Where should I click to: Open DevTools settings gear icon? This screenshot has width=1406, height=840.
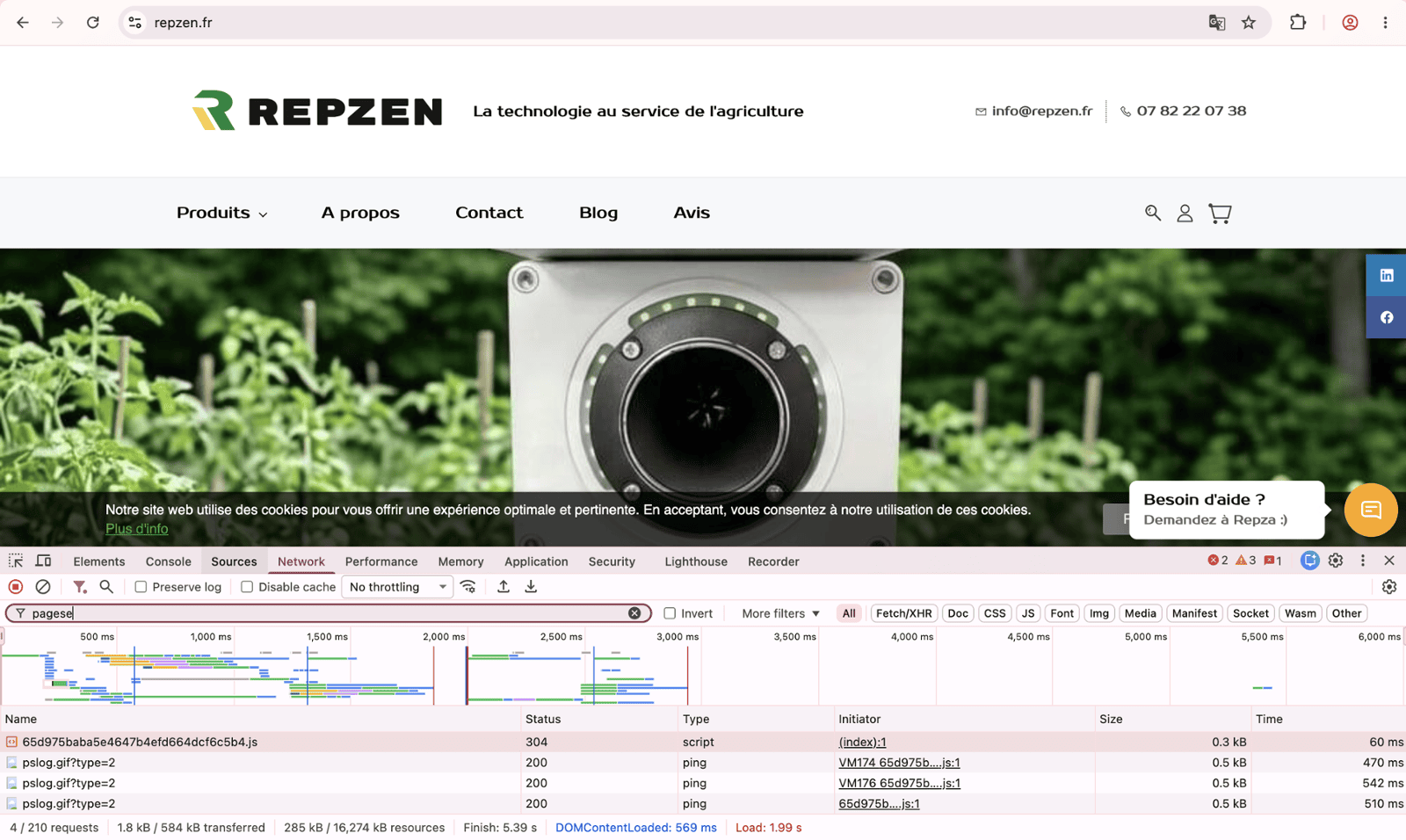pos(1336,561)
